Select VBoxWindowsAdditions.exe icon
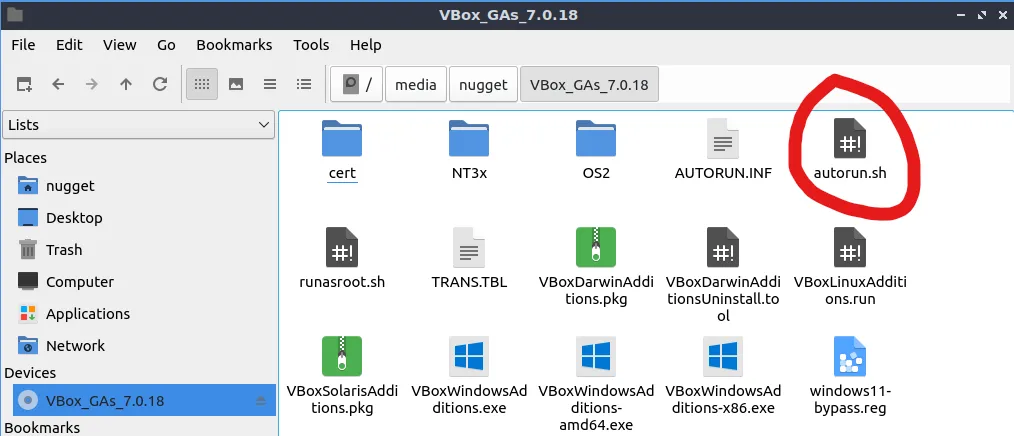 coord(469,356)
